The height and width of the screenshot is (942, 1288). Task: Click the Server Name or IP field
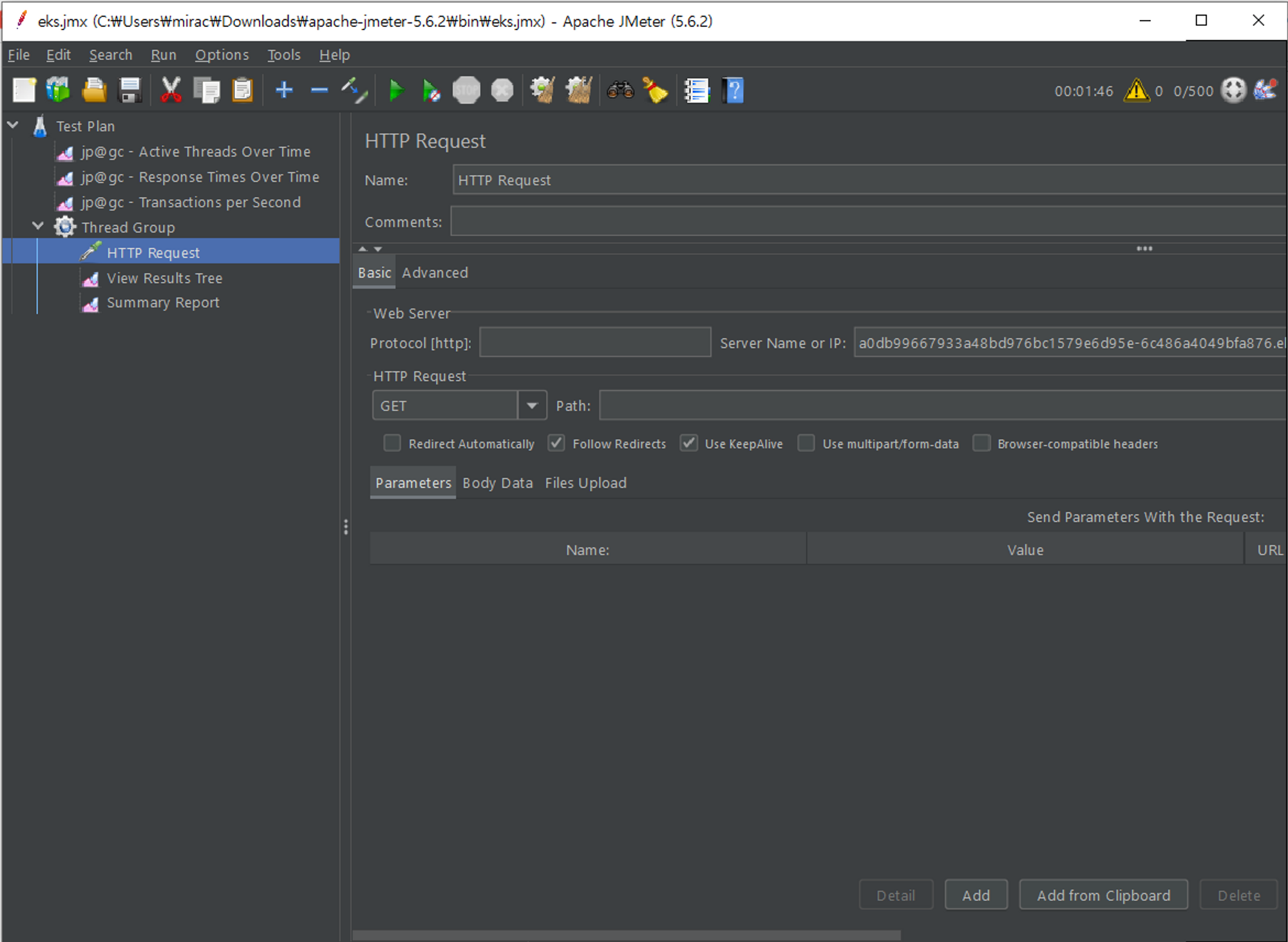(x=1070, y=342)
